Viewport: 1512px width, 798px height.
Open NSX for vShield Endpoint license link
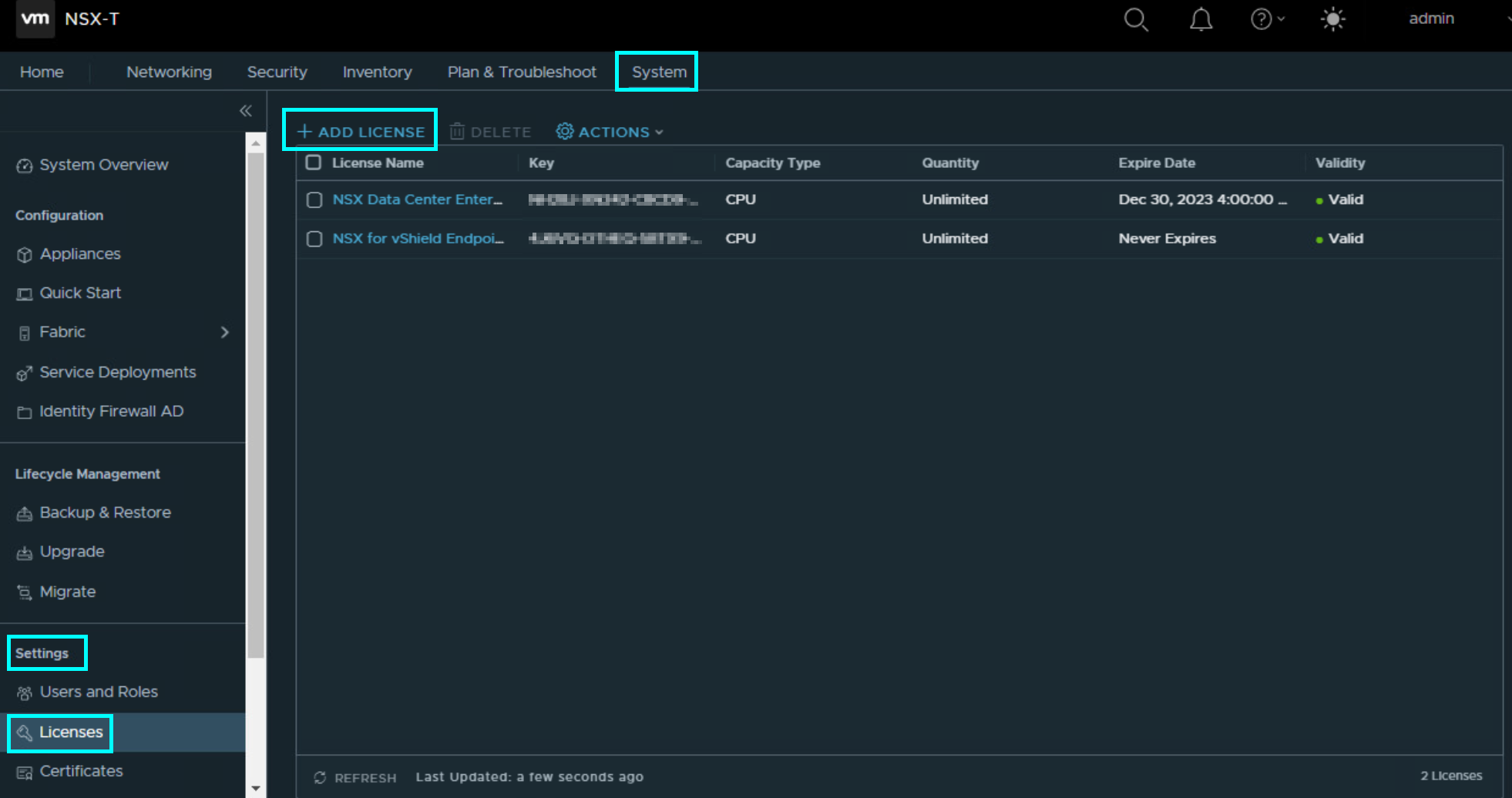click(418, 239)
